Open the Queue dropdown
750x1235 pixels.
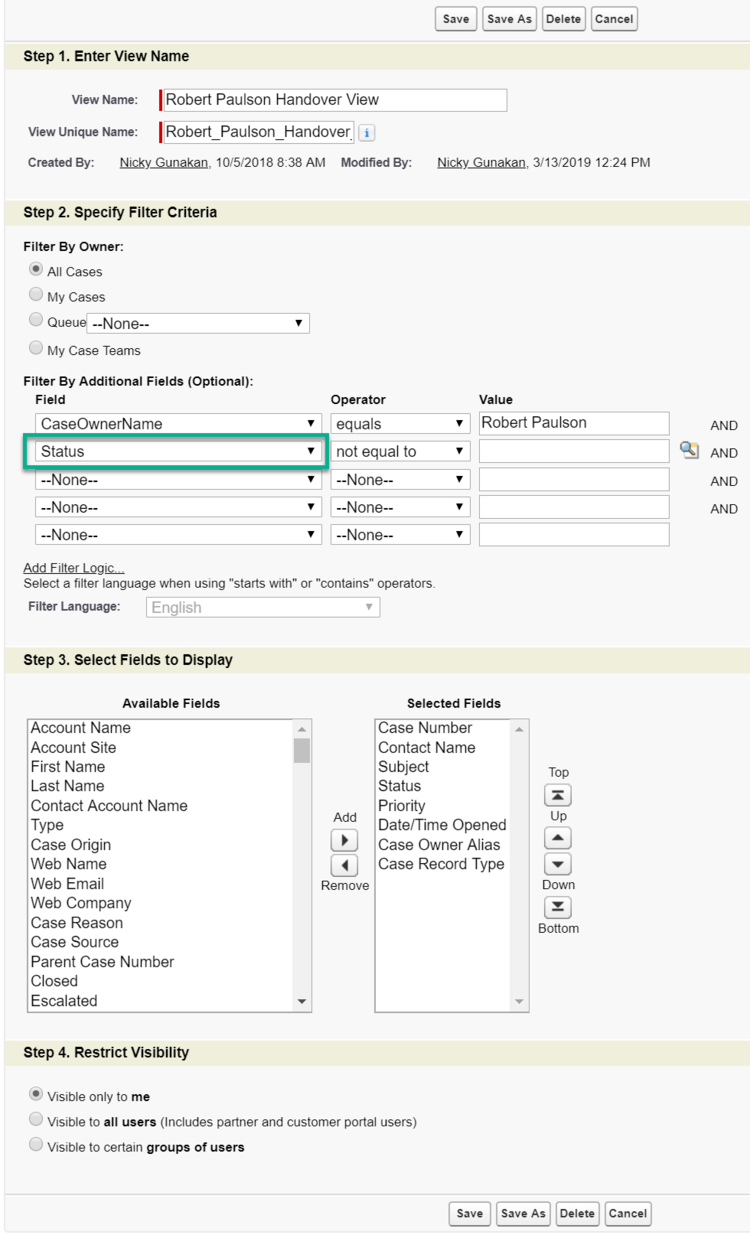pos(198,323)
